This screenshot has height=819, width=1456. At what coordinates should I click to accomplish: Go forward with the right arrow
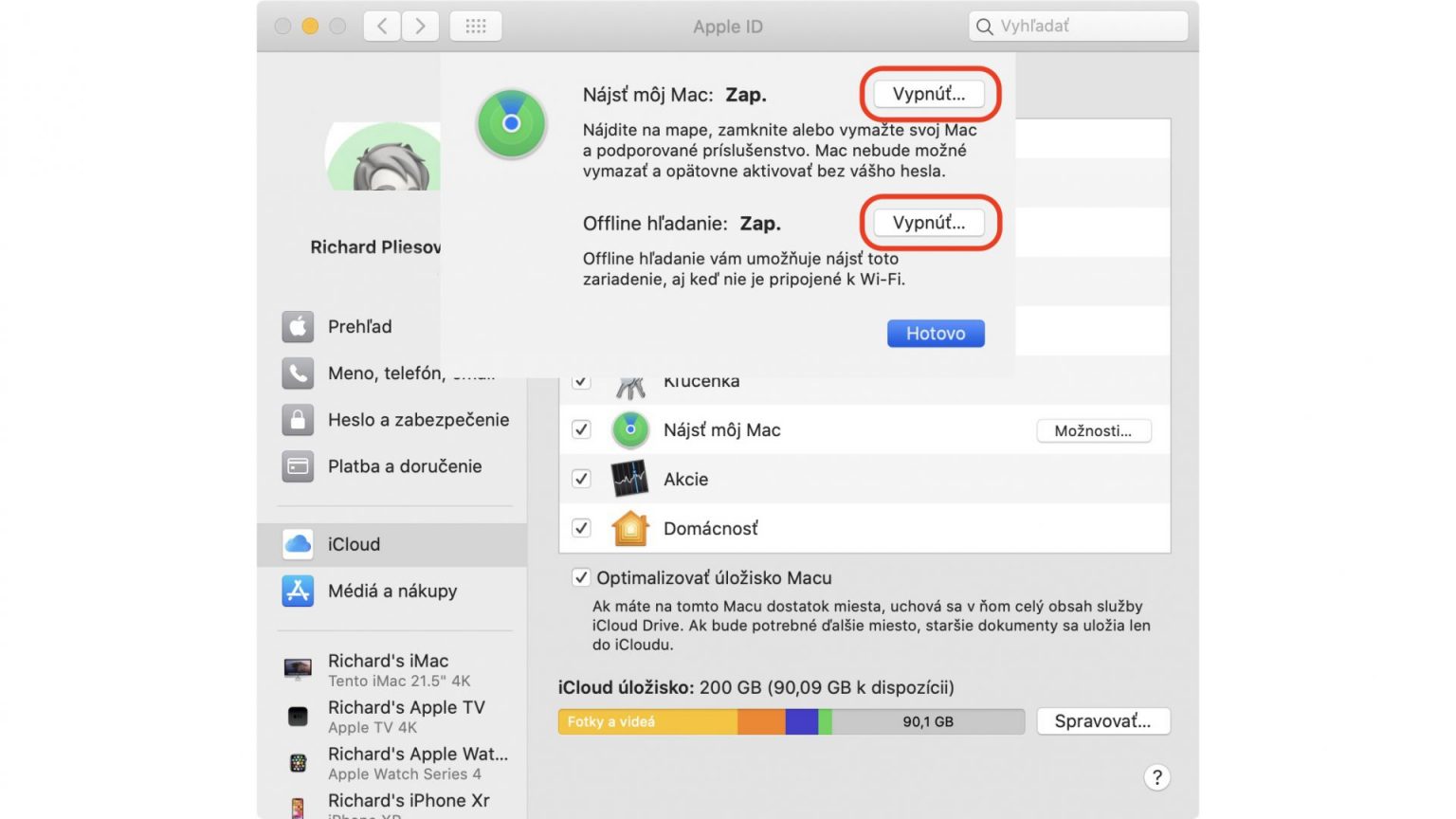point(420,26)
